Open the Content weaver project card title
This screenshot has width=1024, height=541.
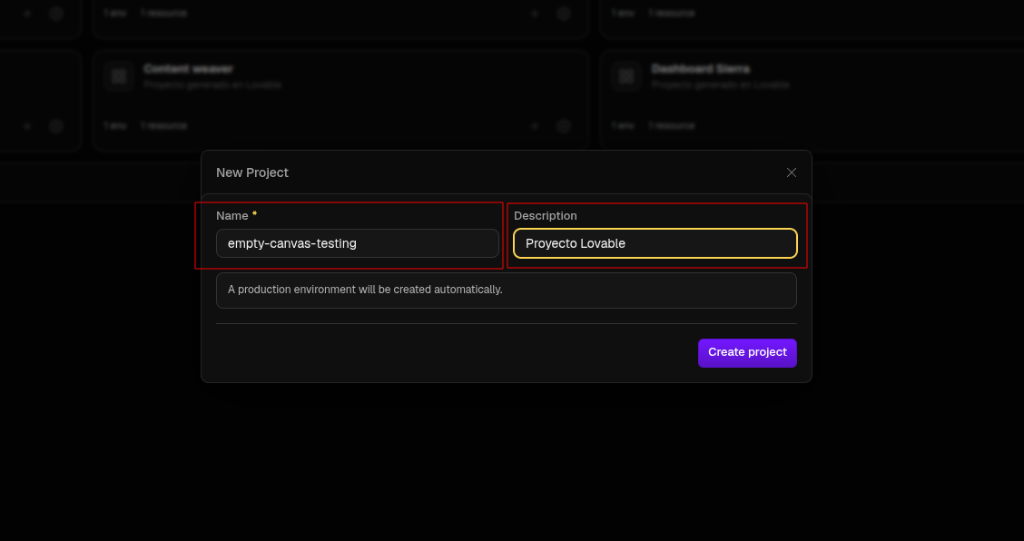188,69
